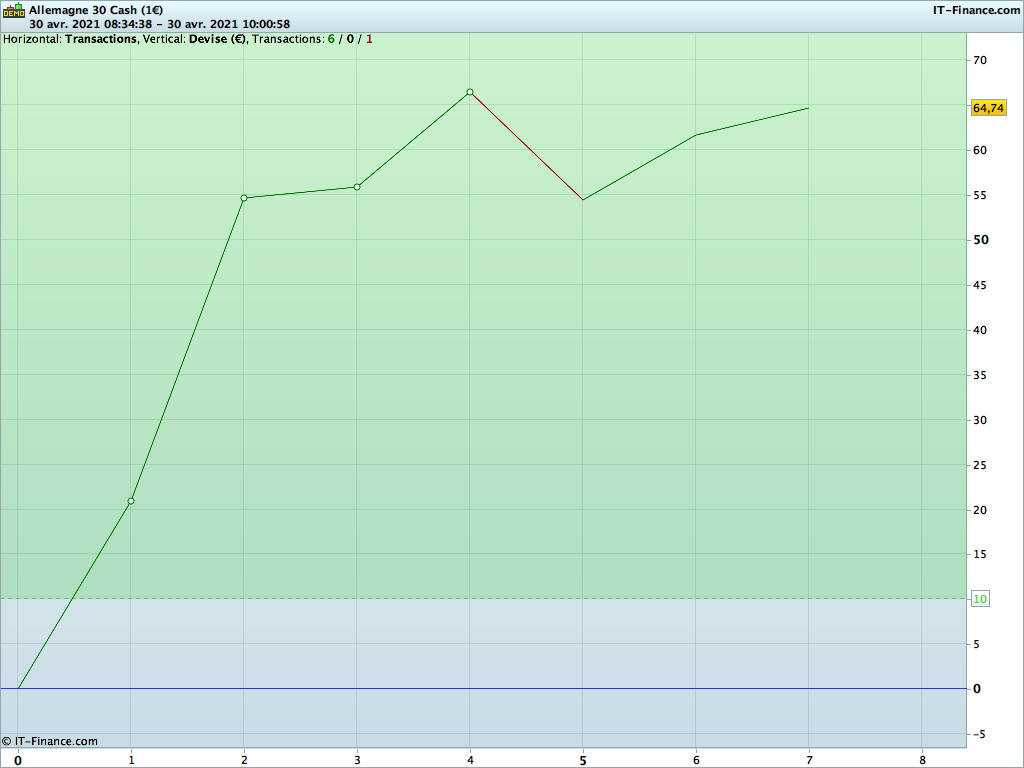Image resolution: width=1024 pixels, height=768 pixels.
Task: Click the 'Horizontal: Transactions' label
Action: point(70,39)
